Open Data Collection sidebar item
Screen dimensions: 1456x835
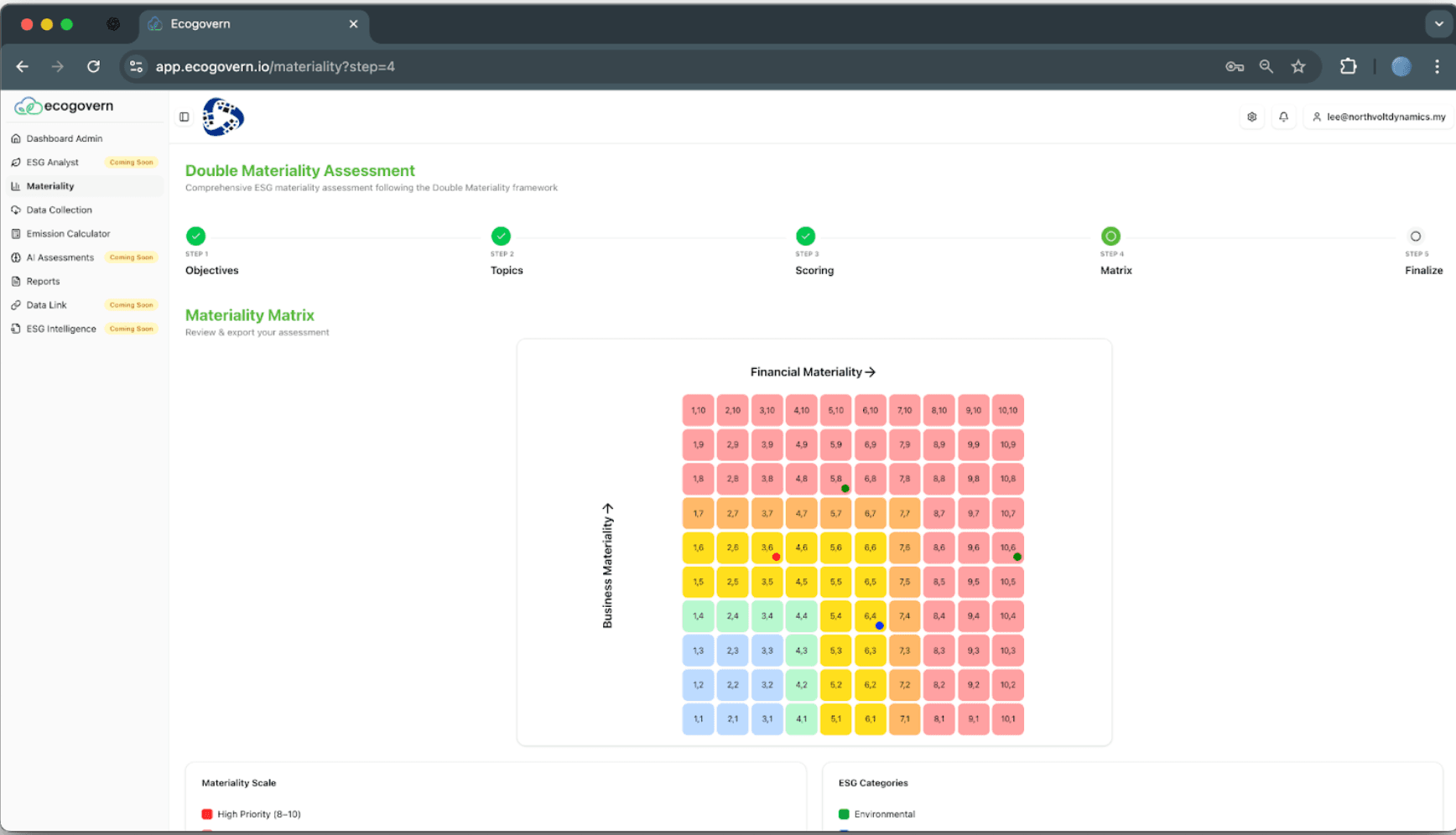point(84,210)
